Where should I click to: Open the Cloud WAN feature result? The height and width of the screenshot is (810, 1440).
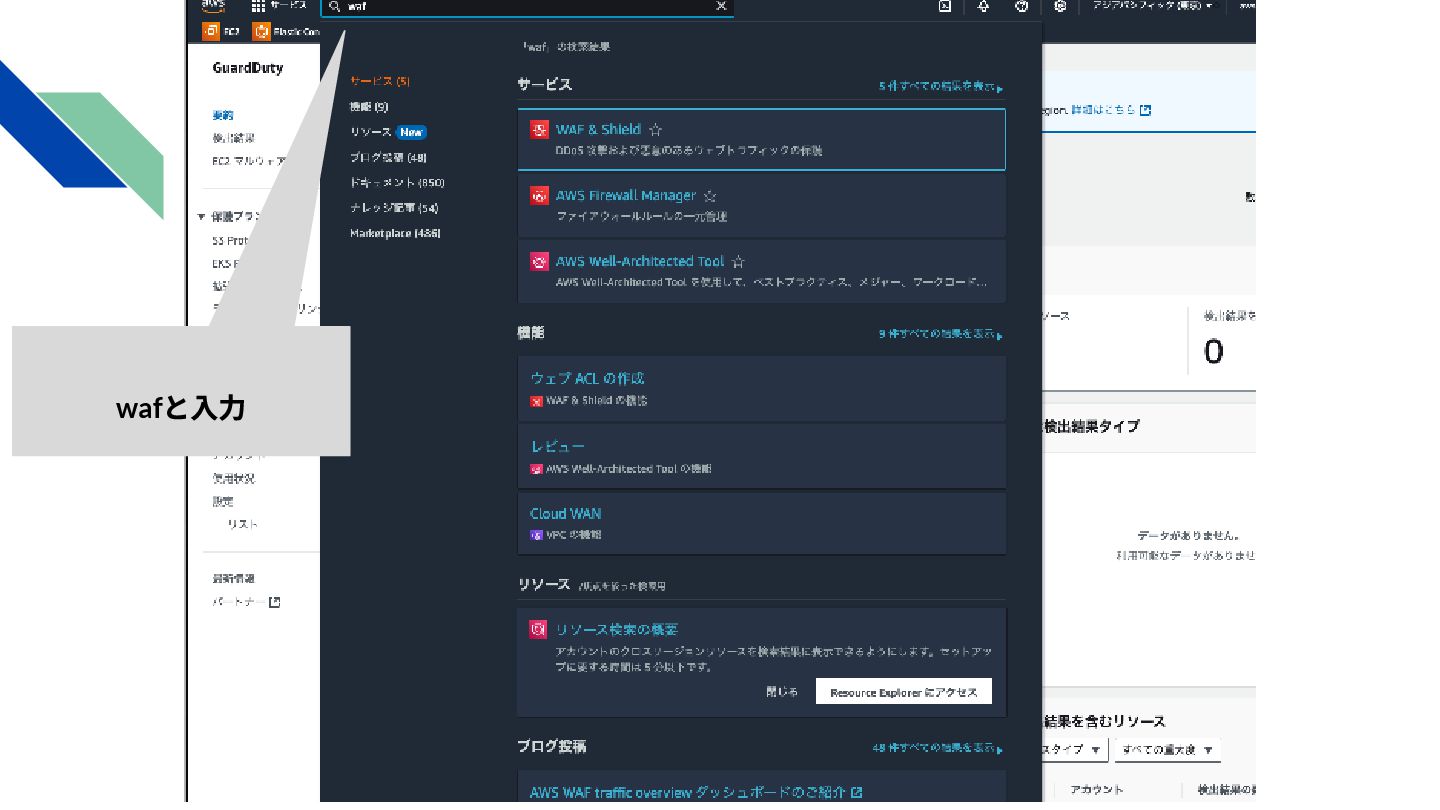(x=761, y=523)
